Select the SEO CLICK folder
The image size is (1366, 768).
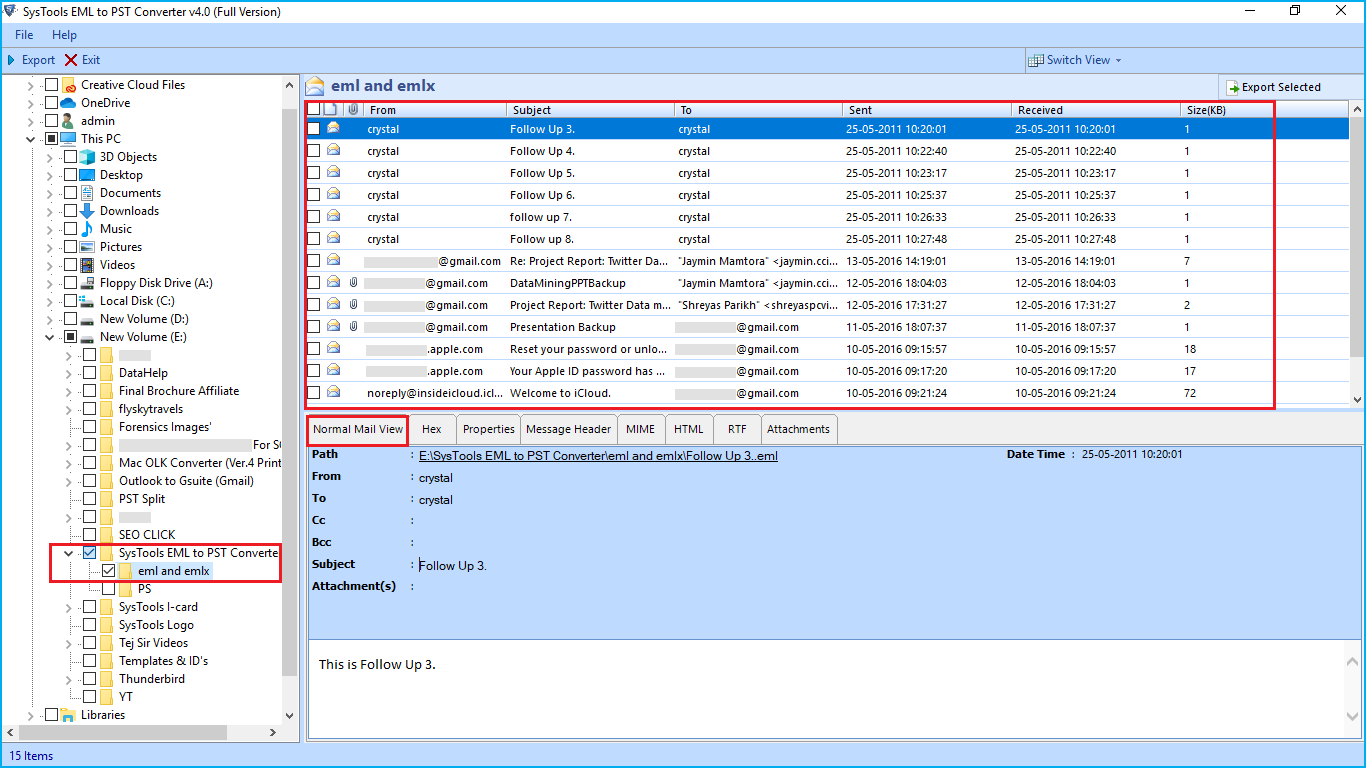point(147,535)
